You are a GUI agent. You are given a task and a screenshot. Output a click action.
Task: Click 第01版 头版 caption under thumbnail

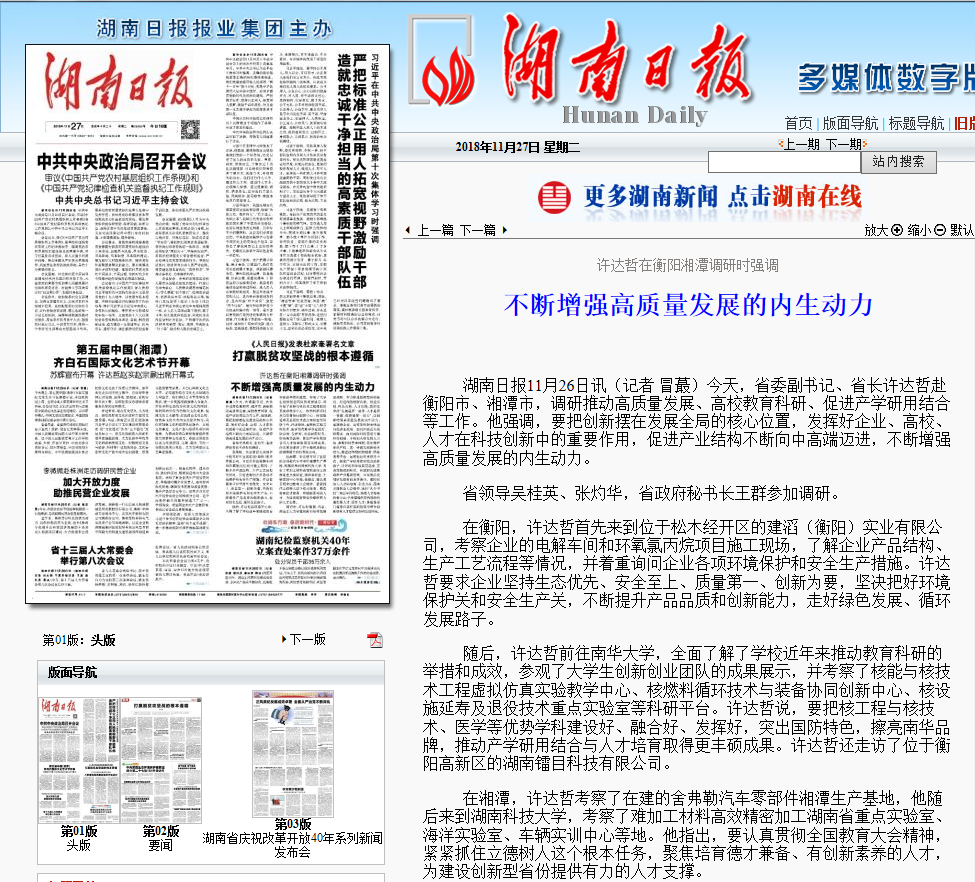pyautogui.click(x=79, y=838)
